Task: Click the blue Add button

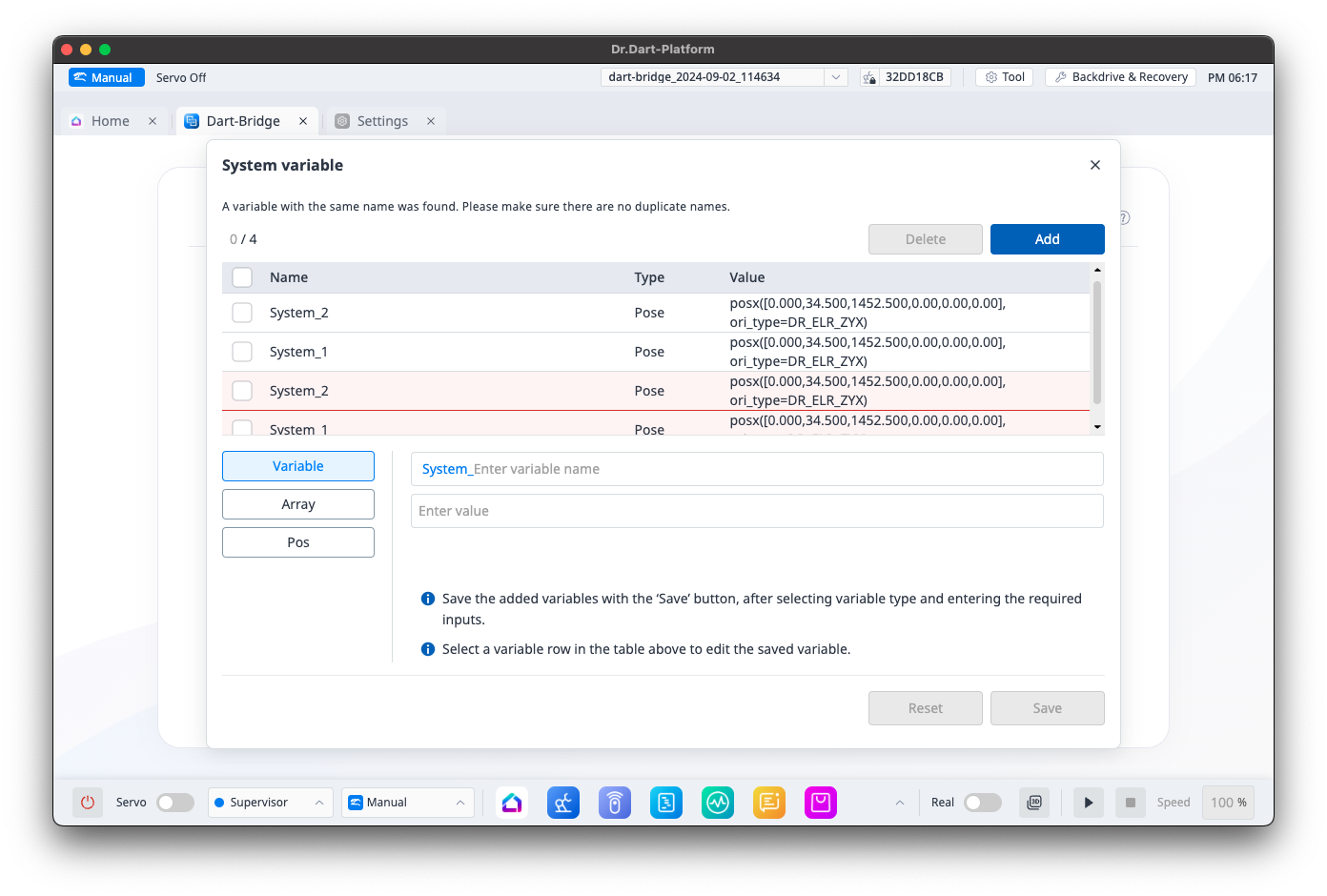Action: click(x=1047, y=239)
